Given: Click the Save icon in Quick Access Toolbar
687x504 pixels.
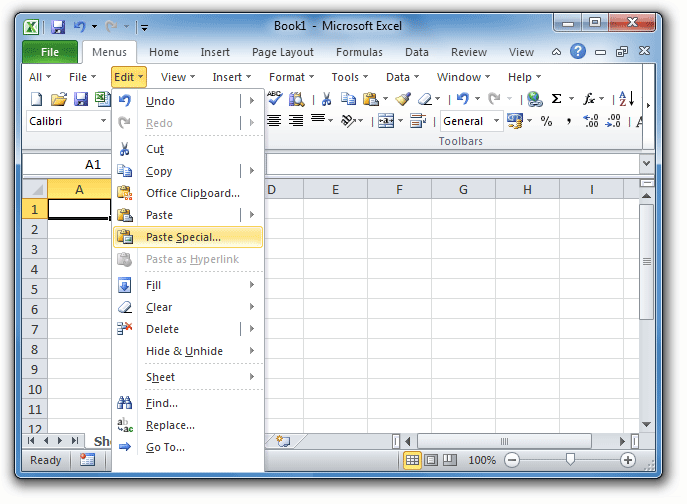Looking at the screenshot, I should pos(58,27).
